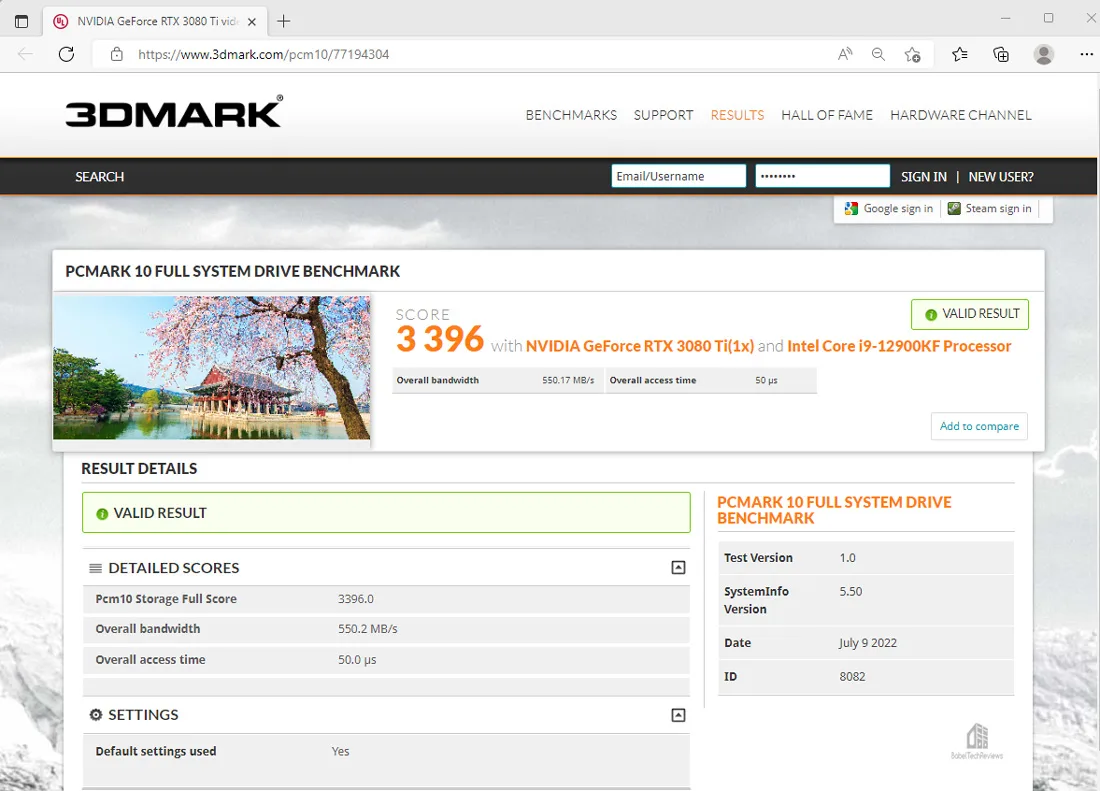This screenshot has width=1100, height=791.
Task: Click the Search link in dark bar
Action: pos(100,177)
